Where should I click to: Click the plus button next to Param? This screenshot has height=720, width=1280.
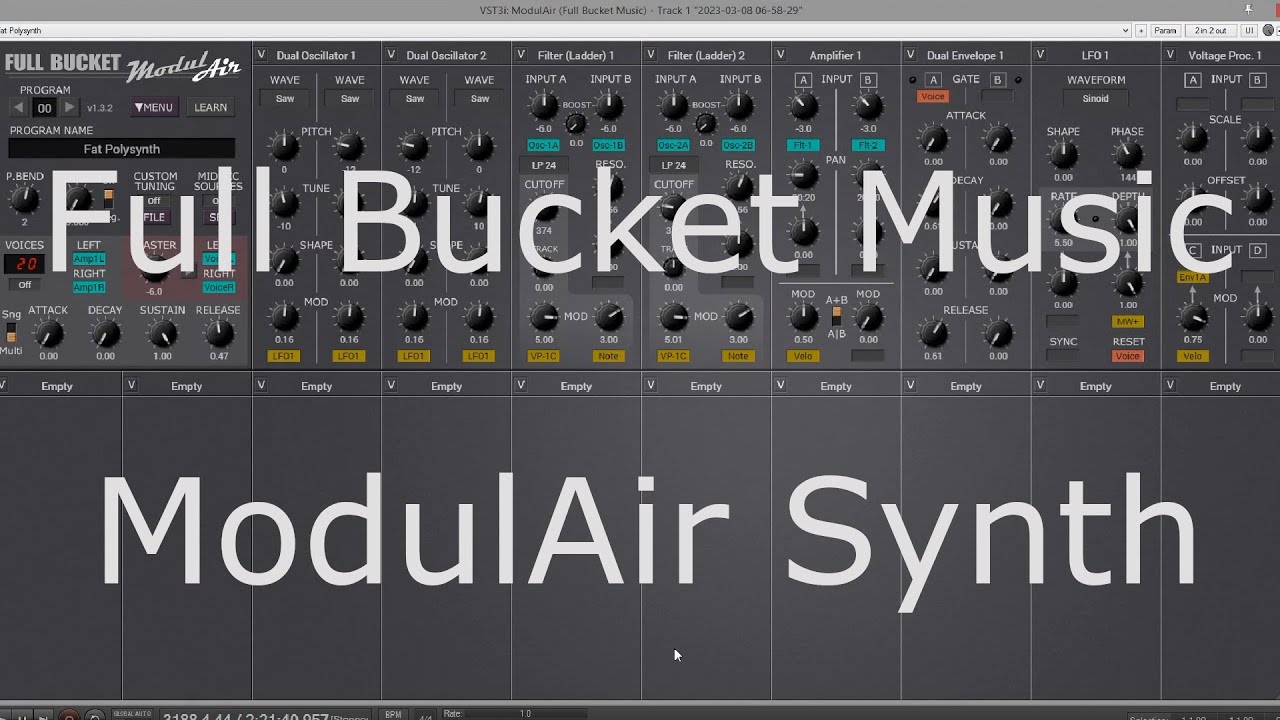click(x=1142, y=31)
